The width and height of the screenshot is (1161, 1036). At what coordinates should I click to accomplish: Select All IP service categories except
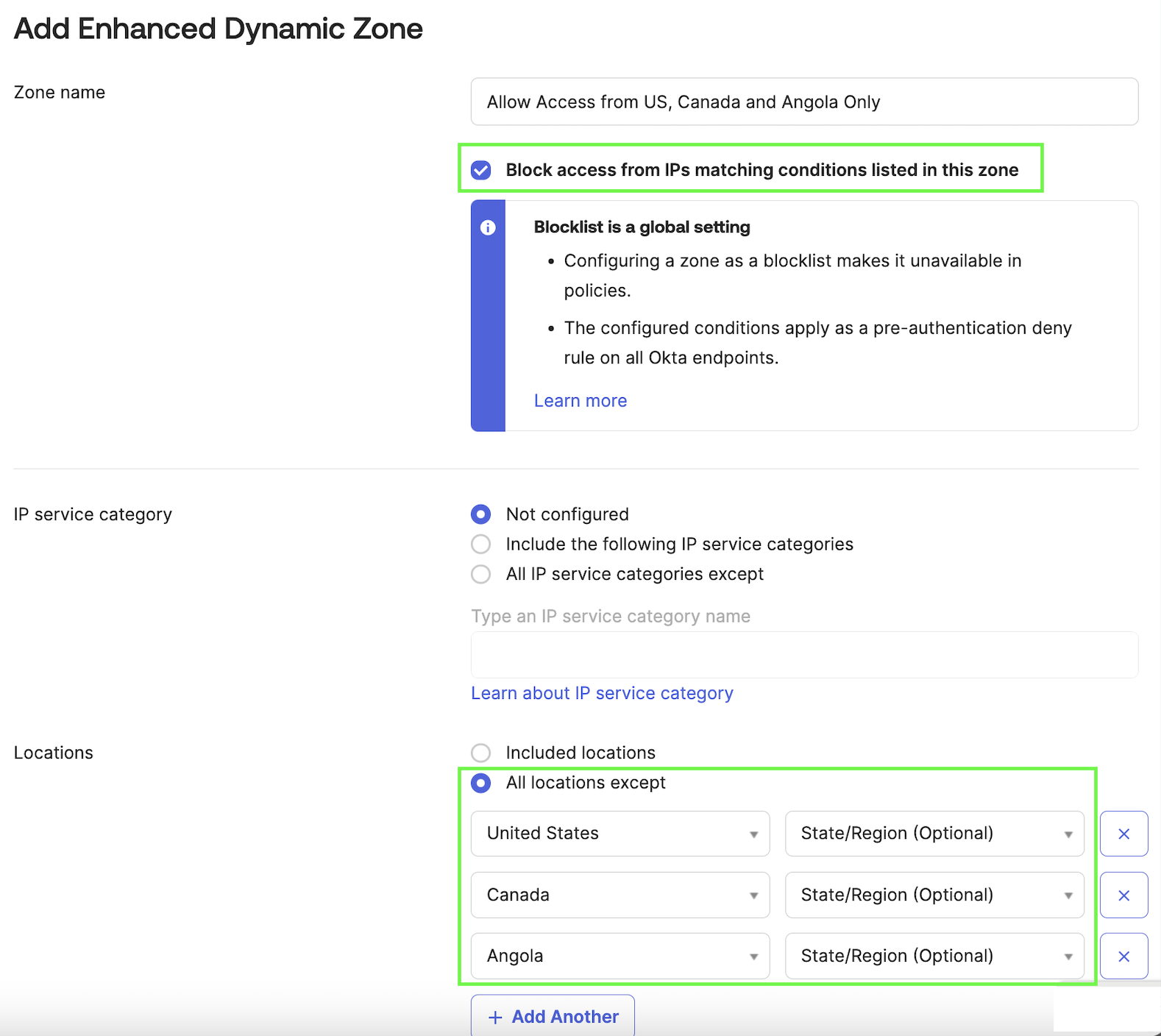[481, 574]
